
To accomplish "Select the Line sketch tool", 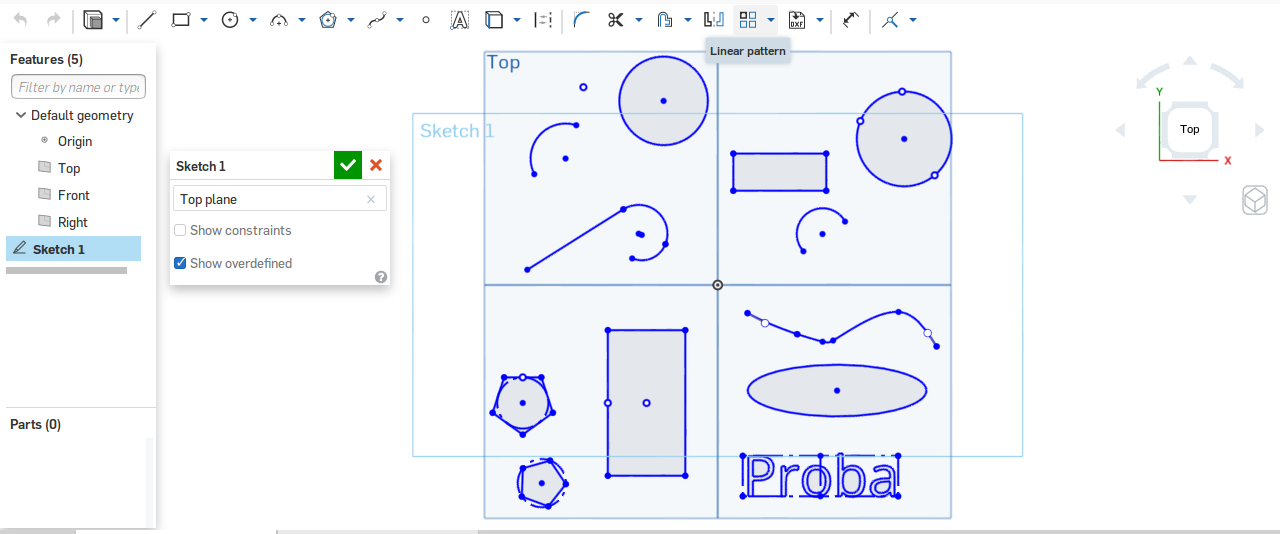I will tap(146, 19).
